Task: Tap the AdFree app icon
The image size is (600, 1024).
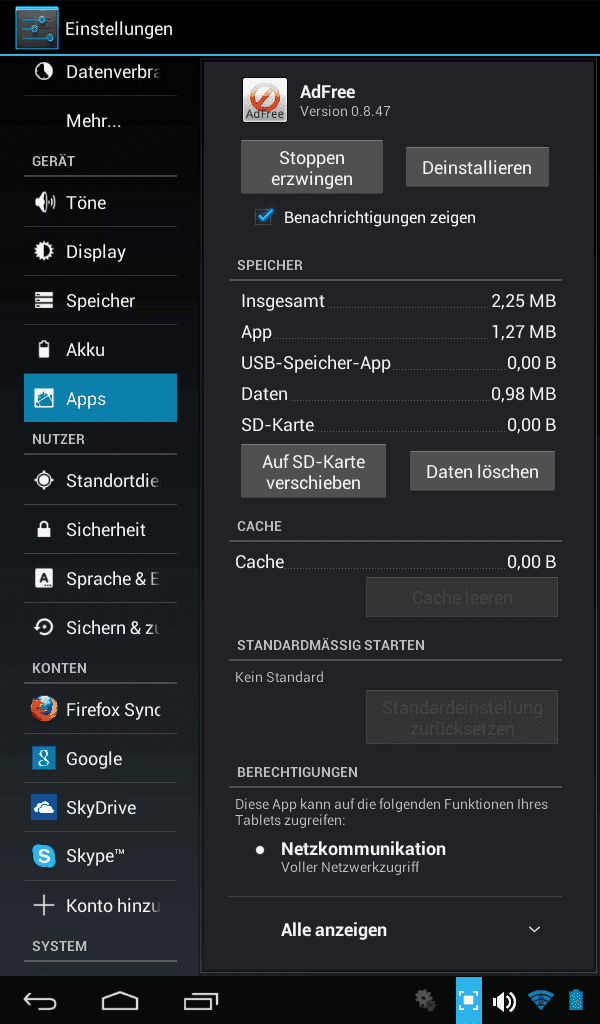Action: [264, 100]
